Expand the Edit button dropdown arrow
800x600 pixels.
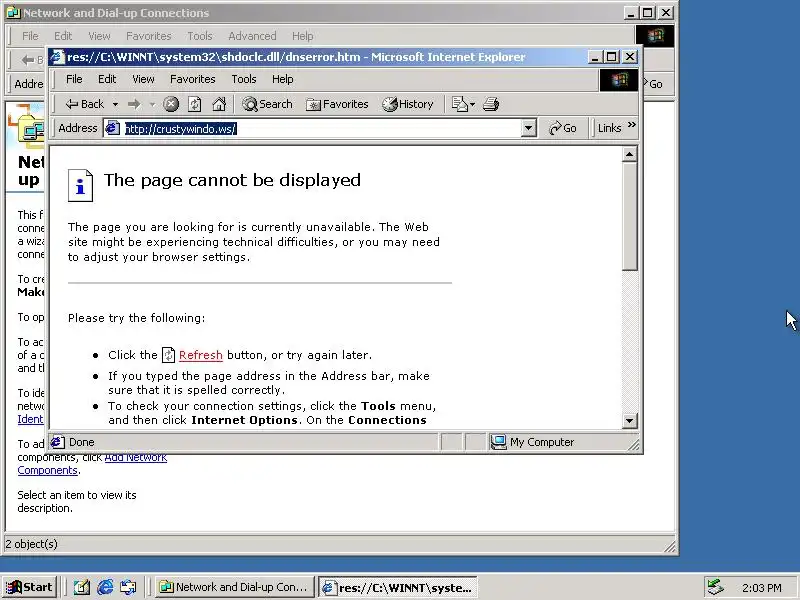[472, 105]
